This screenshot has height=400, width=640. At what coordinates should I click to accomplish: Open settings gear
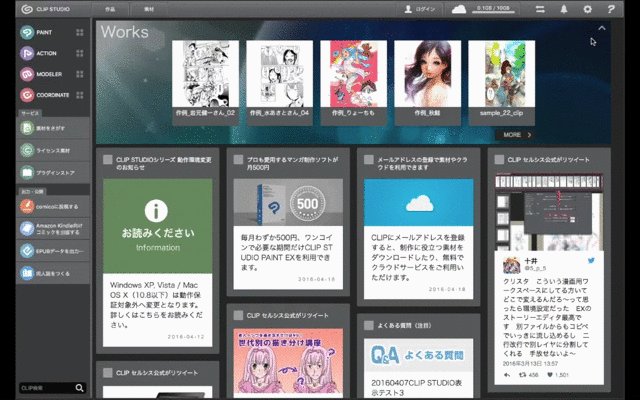click(587, 9)
